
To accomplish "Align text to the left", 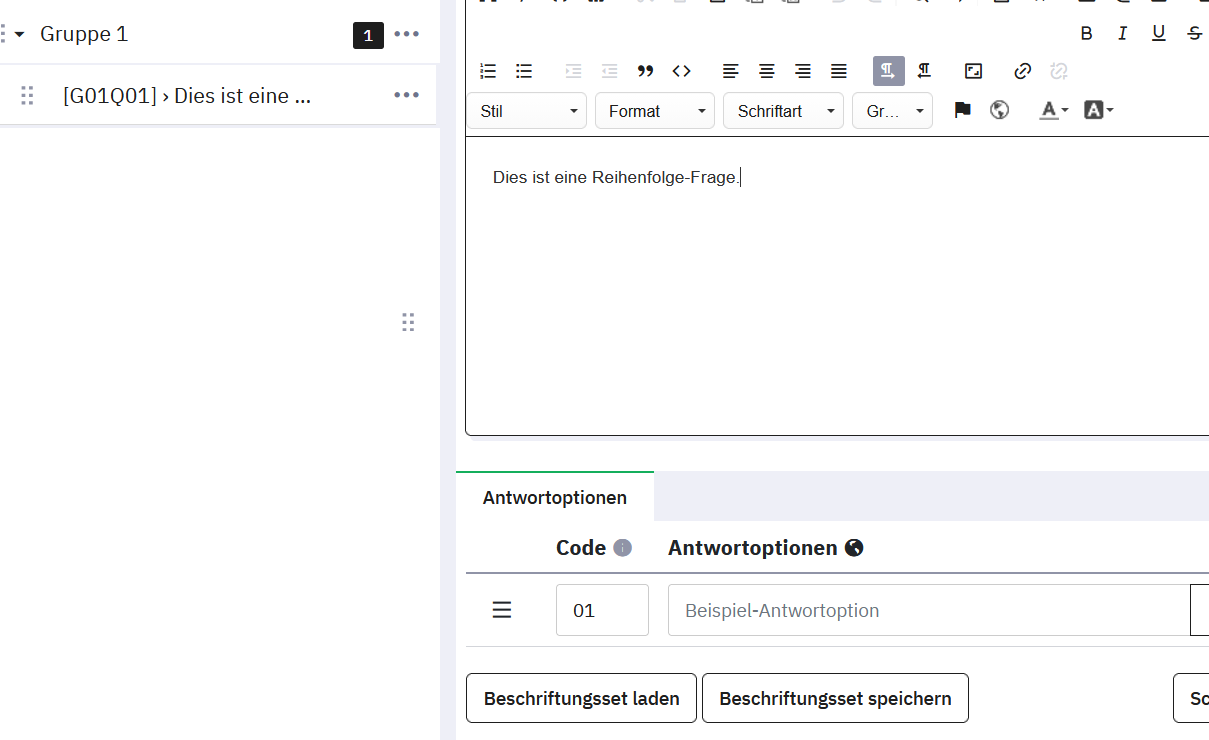I will pos(731,71).
